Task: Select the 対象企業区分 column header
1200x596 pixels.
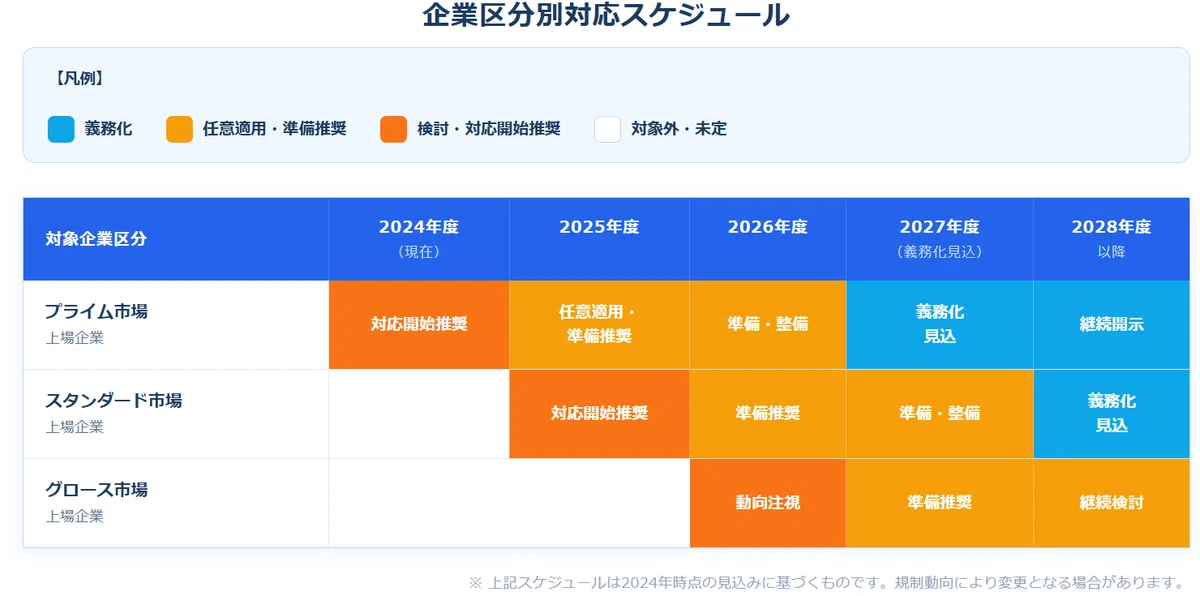Action: 176,239
